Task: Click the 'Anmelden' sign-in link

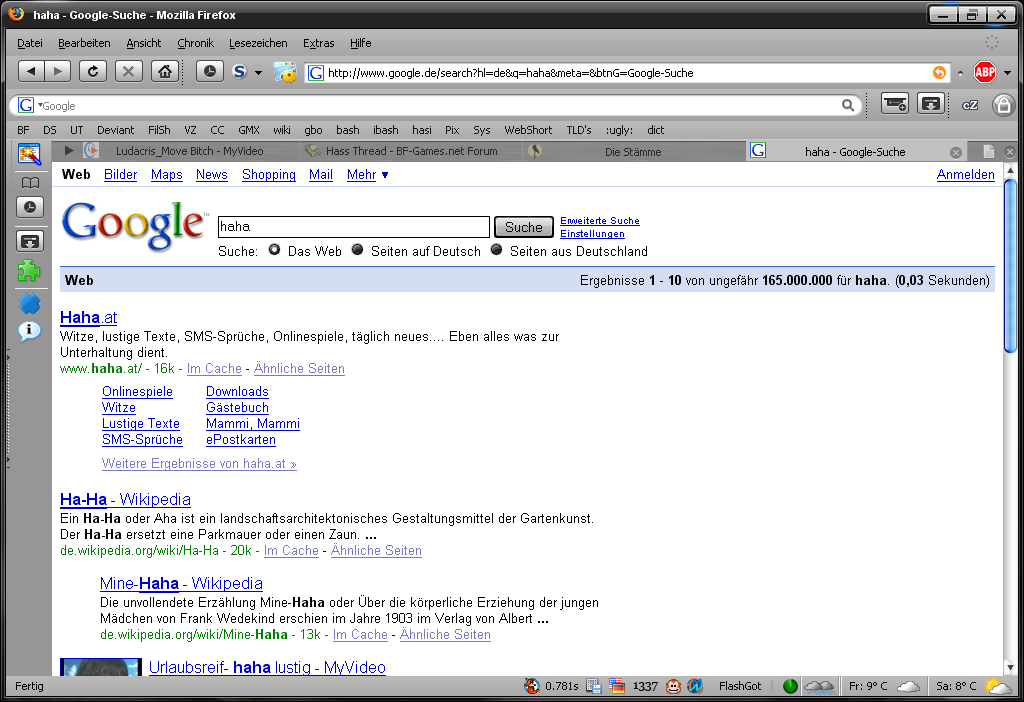Action: pos(965,174)
